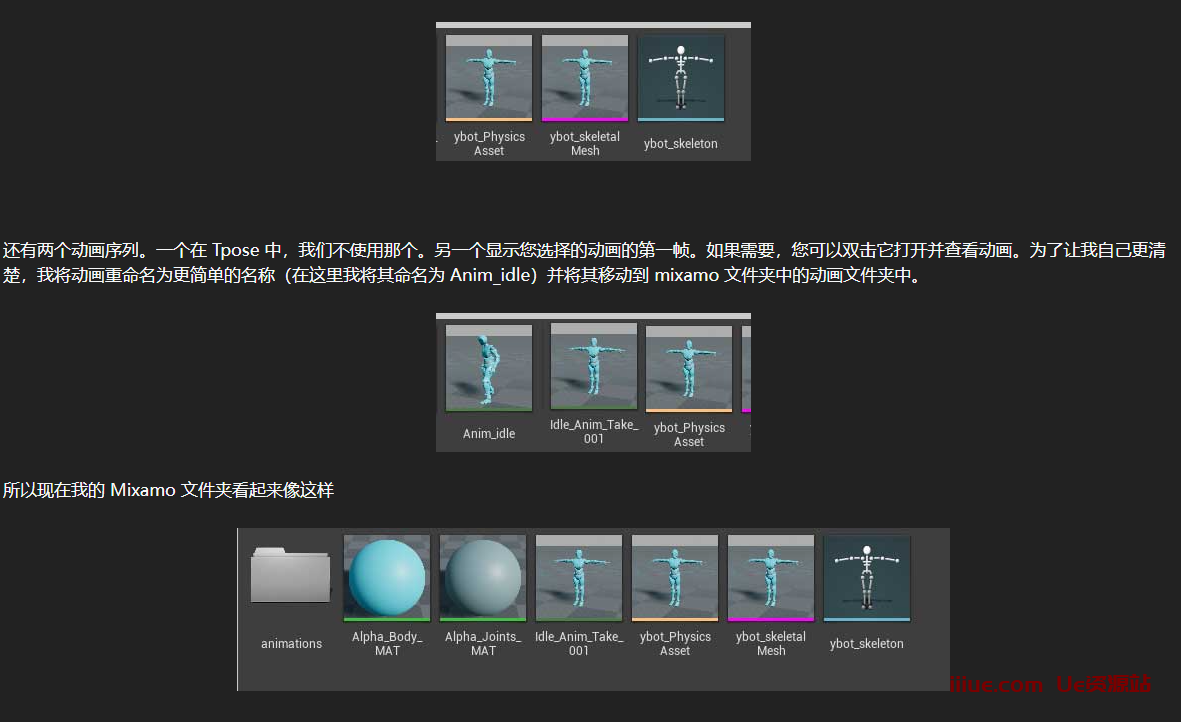Click the partially hidden asset at middle panel's right edge
The height and width of the screenshot is (722, 1181).
[746, 368]
